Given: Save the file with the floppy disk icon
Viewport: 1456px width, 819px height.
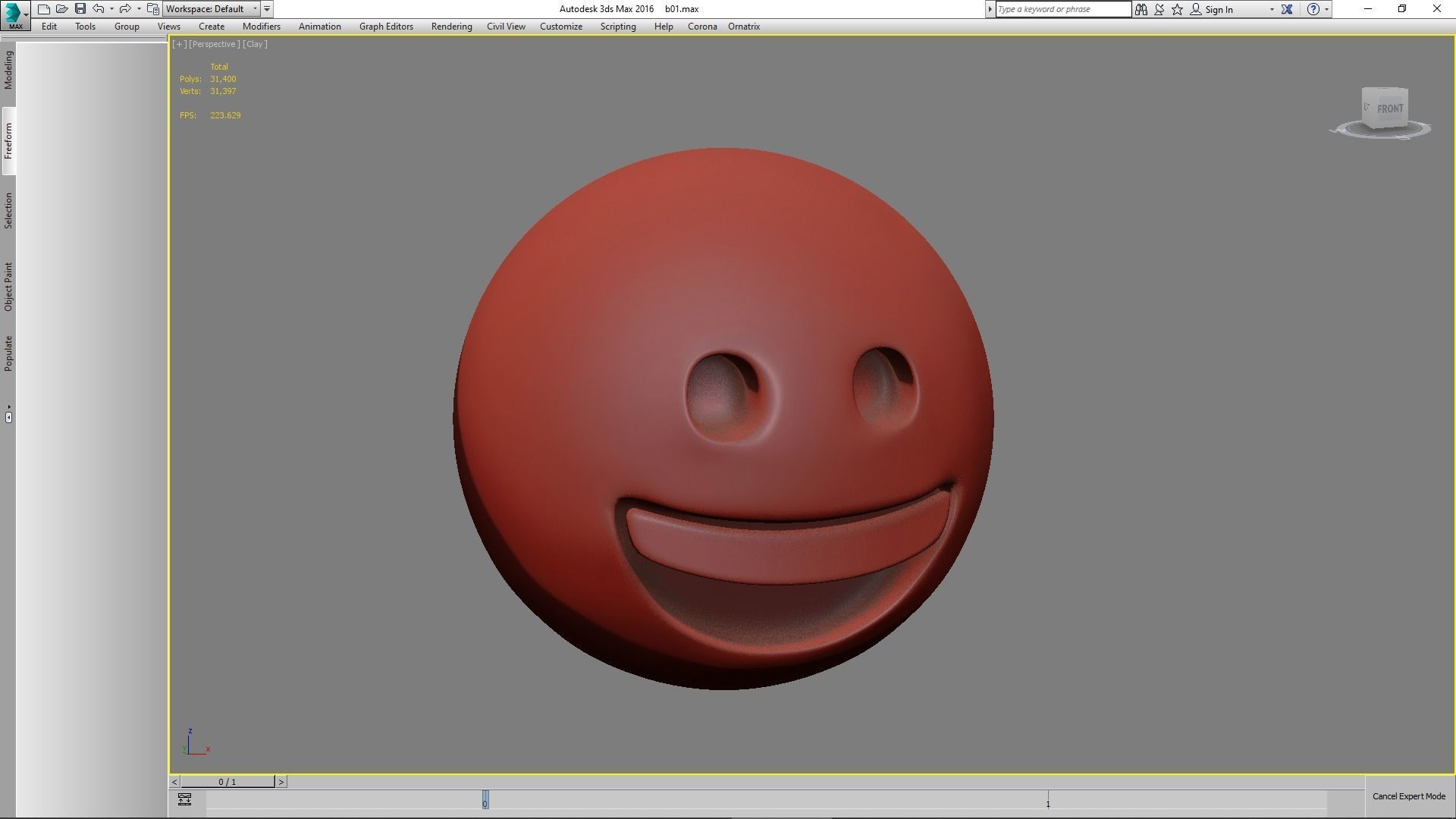Looking at the screenshot, I should (80, 9).
